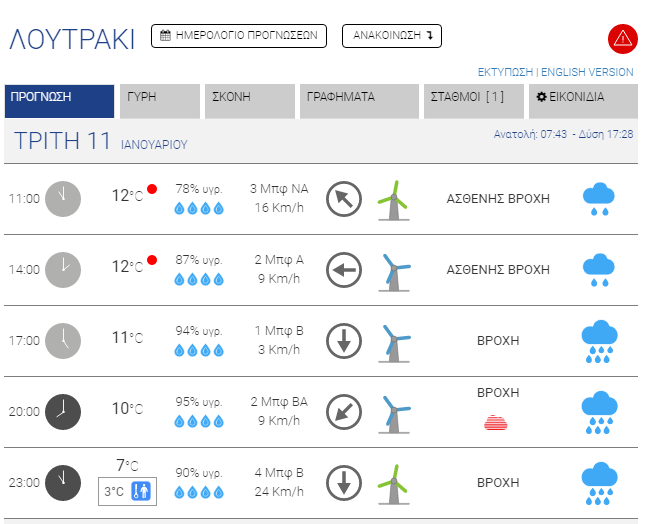Click the 17:00 humidity droplets icon

199,350
